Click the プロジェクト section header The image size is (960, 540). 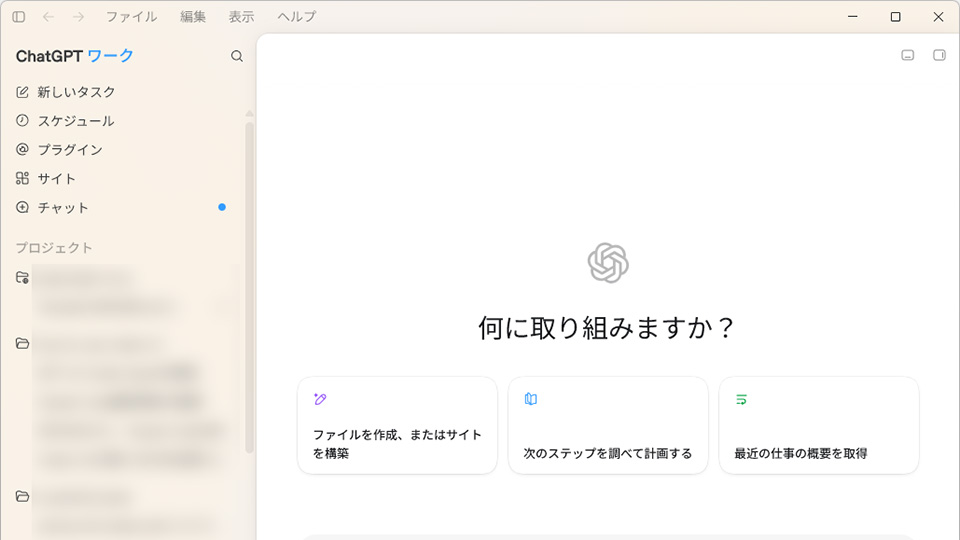point(54,248)
